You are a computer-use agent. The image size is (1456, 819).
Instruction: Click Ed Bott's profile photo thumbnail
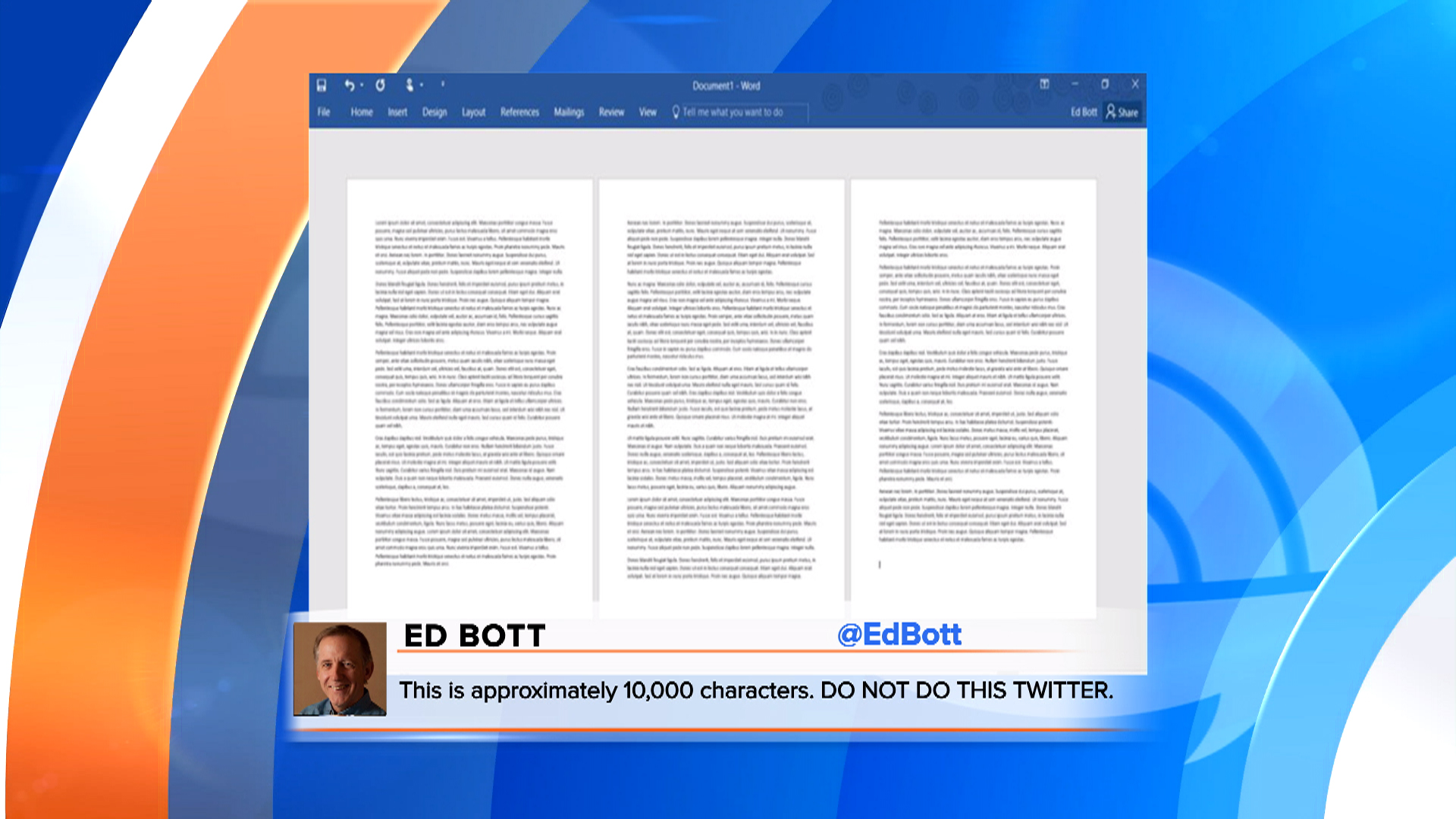(x=342, y=667)
